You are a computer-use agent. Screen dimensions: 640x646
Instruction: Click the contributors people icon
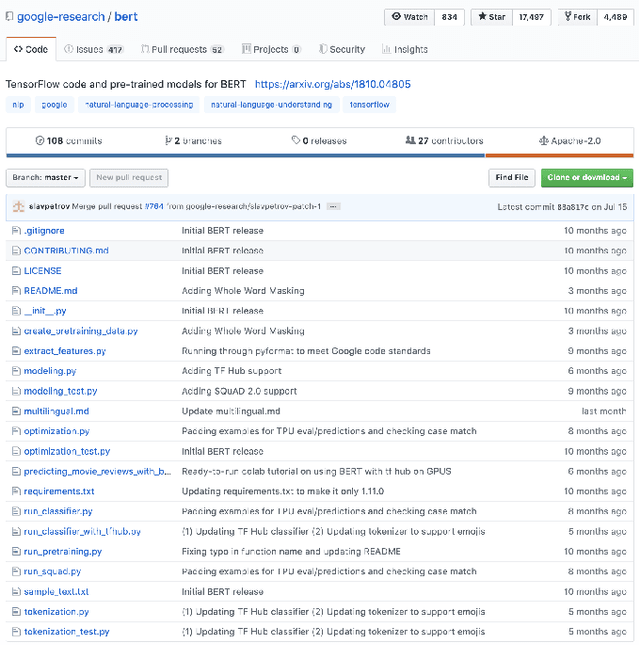pyautogui.click(x=410, y=141)
